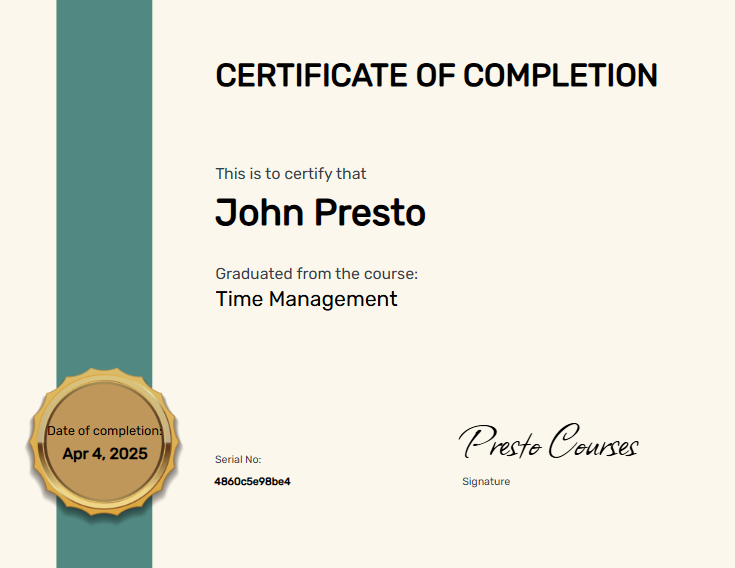
Task: Click the 'Date of completion:' label on seal
Action: [x=105, y=431]
